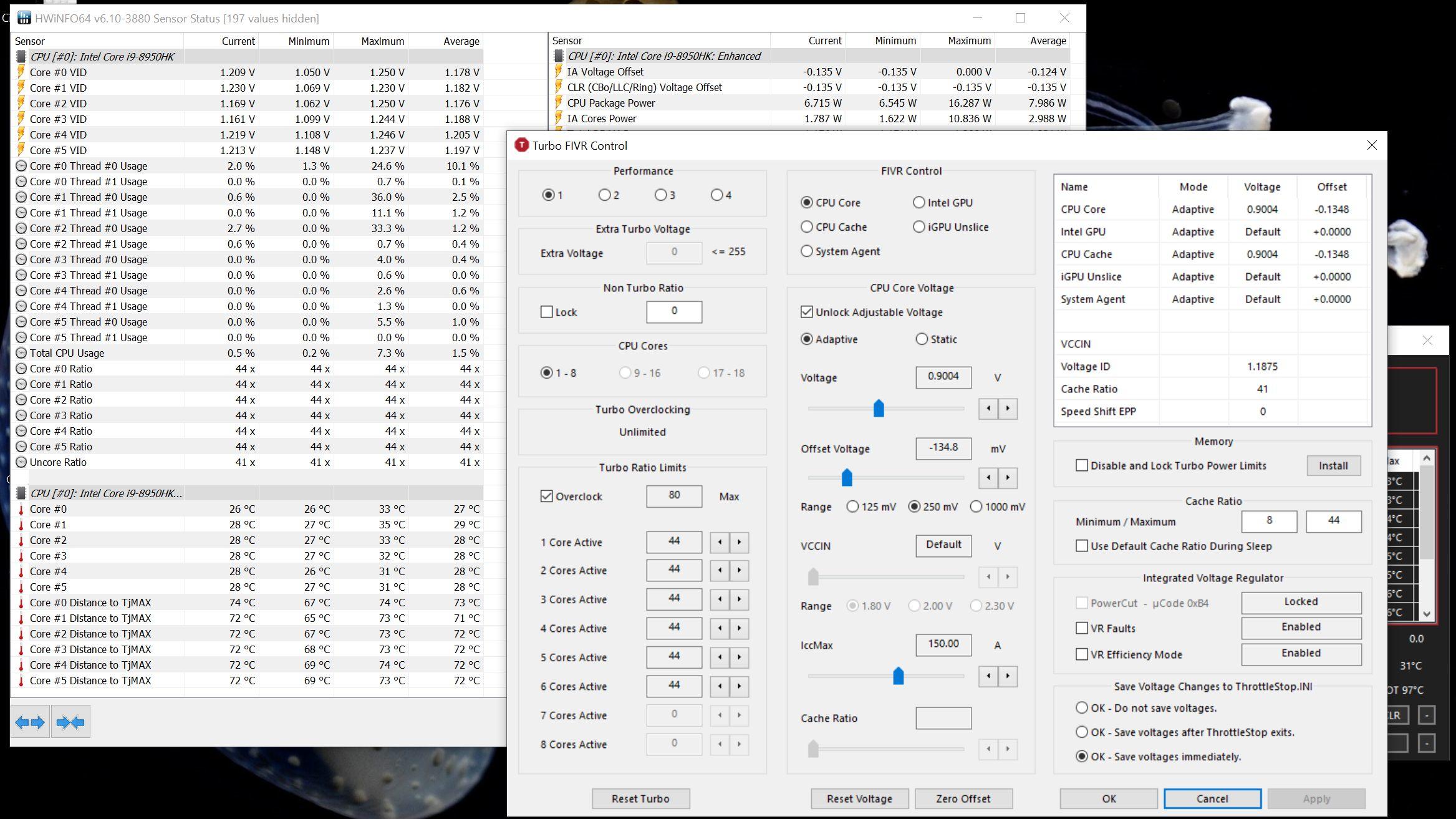The image size is (1456, 819).
Task: Select the CPU Cache radio button
Action: (807, 227)
